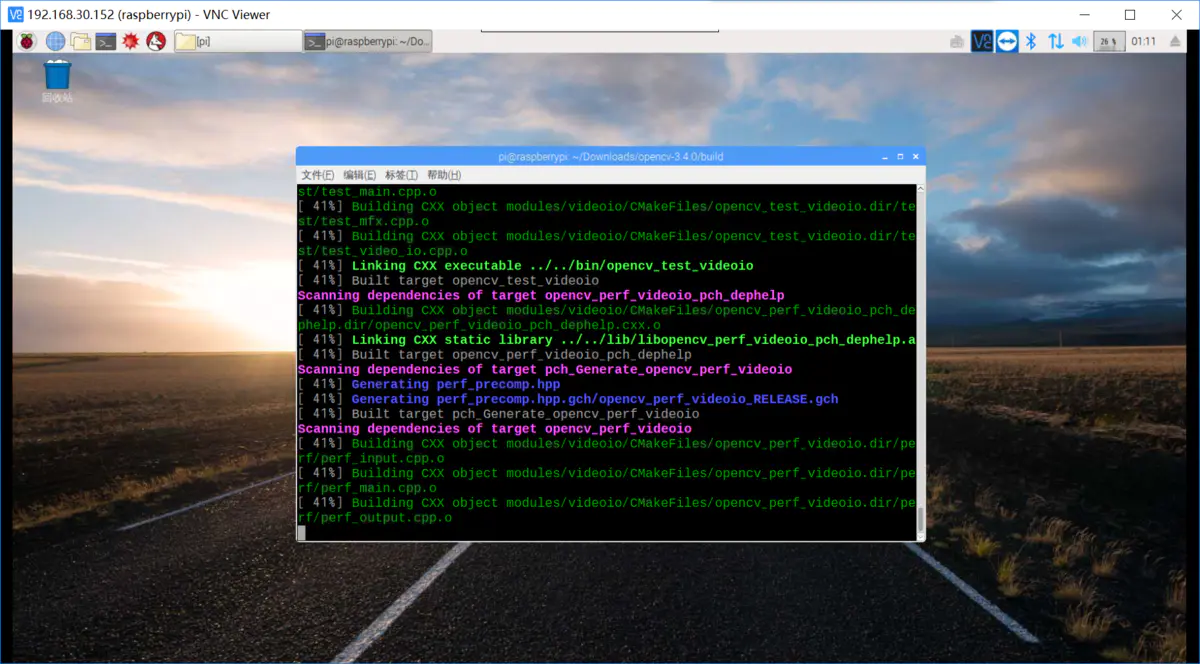
Task: Open the volume speaker control
Action: point(1080,41)
